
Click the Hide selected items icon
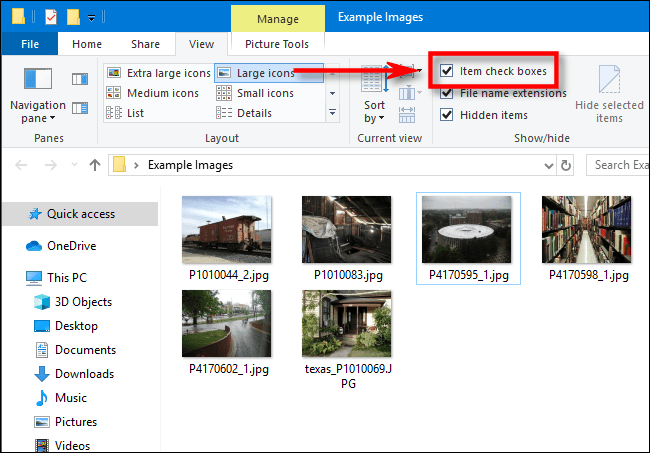tap(609, 81)
